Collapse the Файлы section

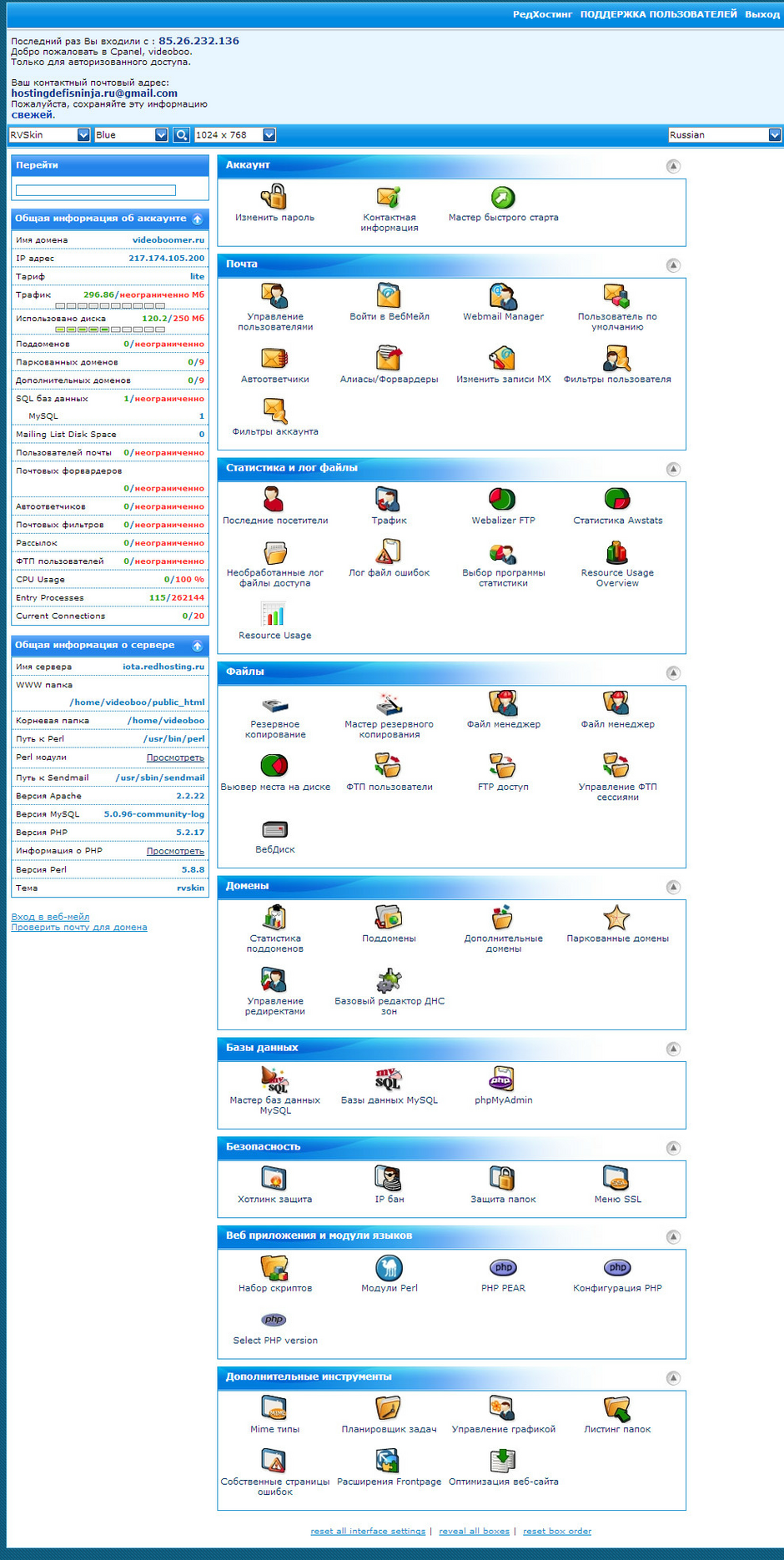[673, 673]
